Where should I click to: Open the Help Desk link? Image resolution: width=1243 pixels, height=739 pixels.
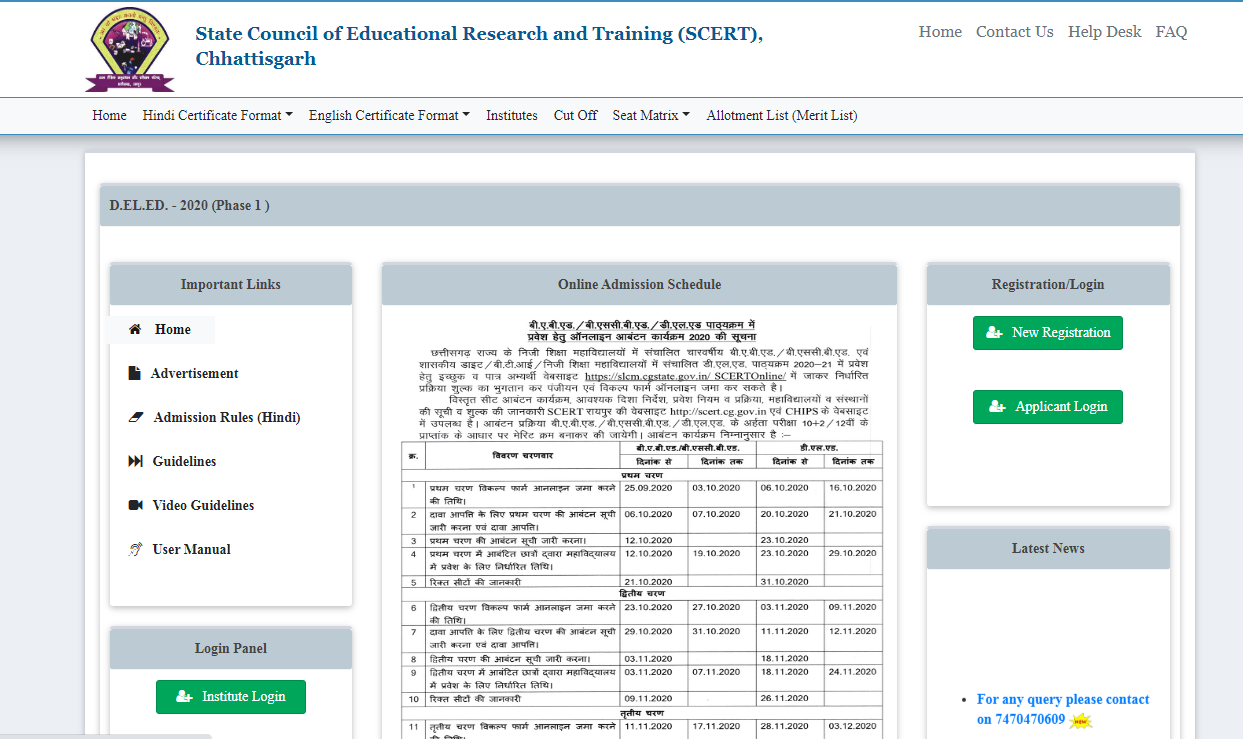point(1104,32)
